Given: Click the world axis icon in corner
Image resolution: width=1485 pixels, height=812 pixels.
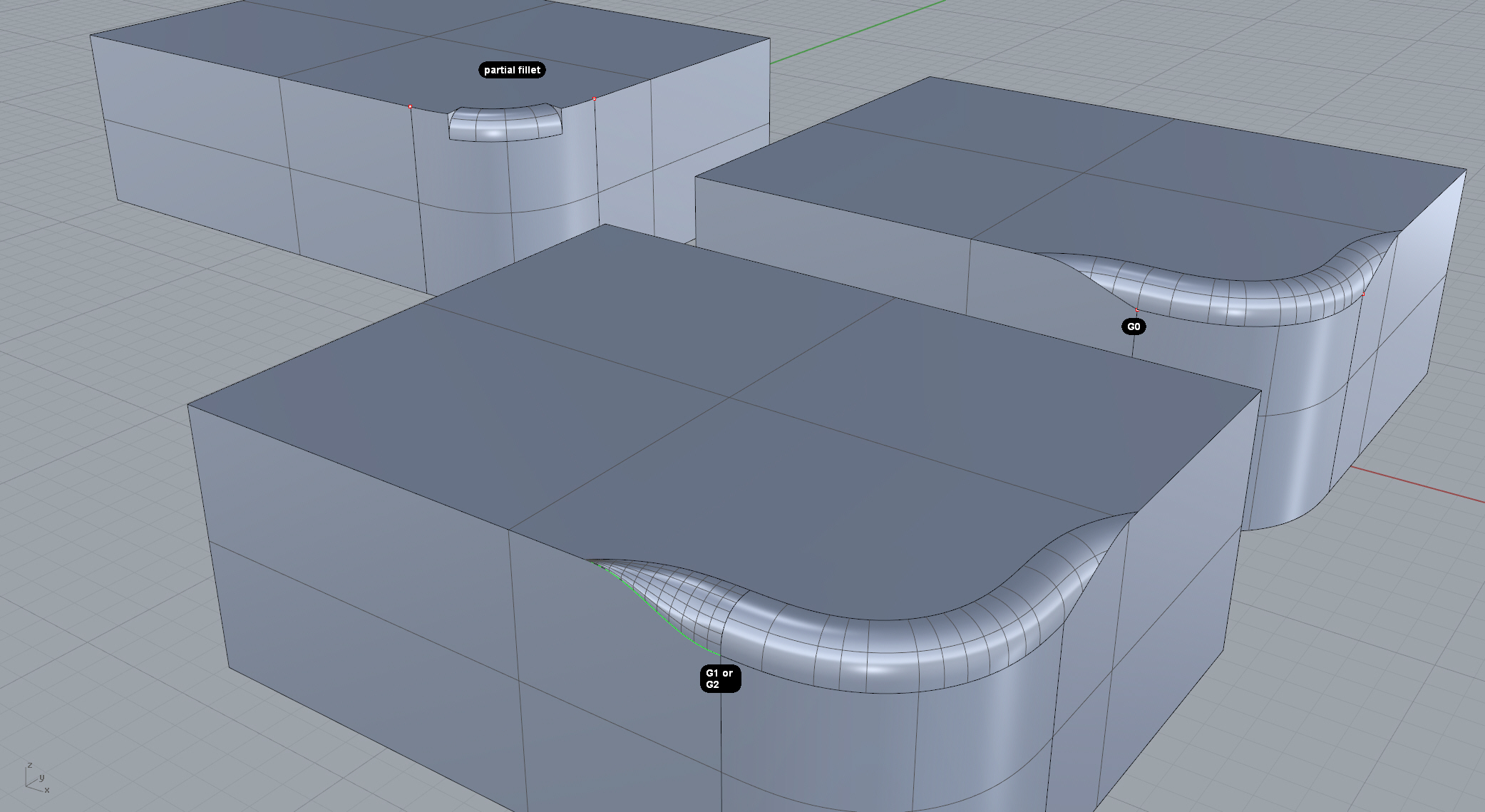Looking at the screenshot, I should tap(36, 778).
